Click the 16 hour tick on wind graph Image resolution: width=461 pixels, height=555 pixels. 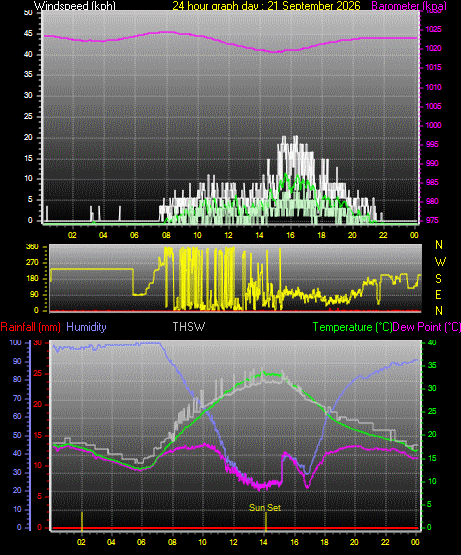(290, 235)
